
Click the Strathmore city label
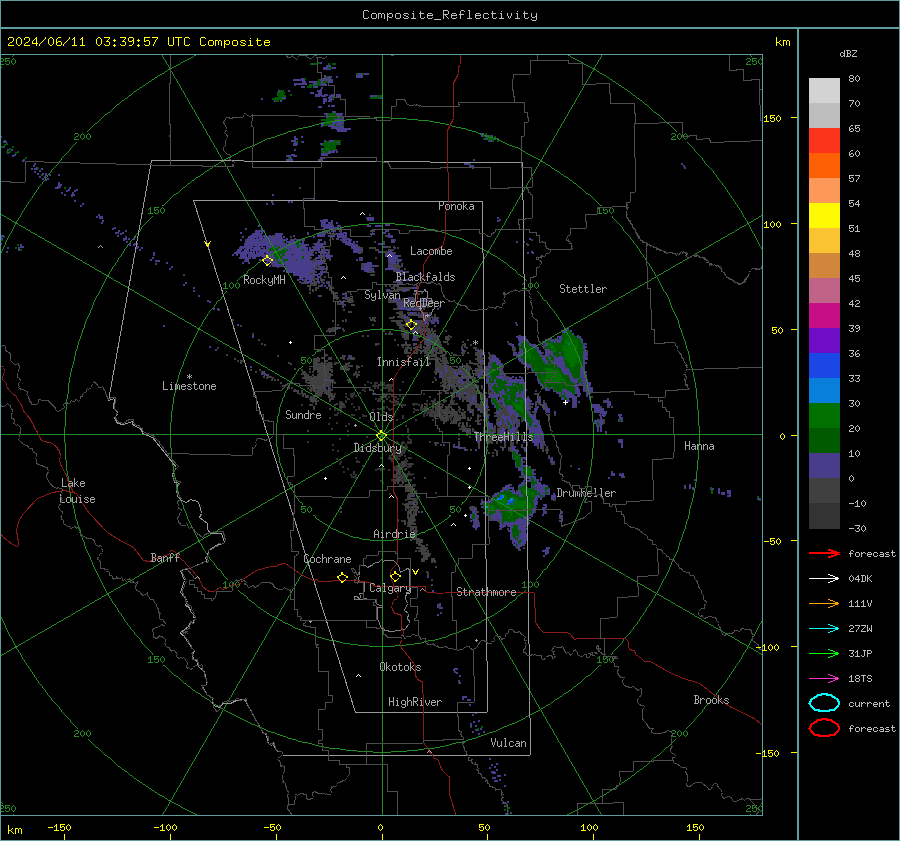[486, 592]
